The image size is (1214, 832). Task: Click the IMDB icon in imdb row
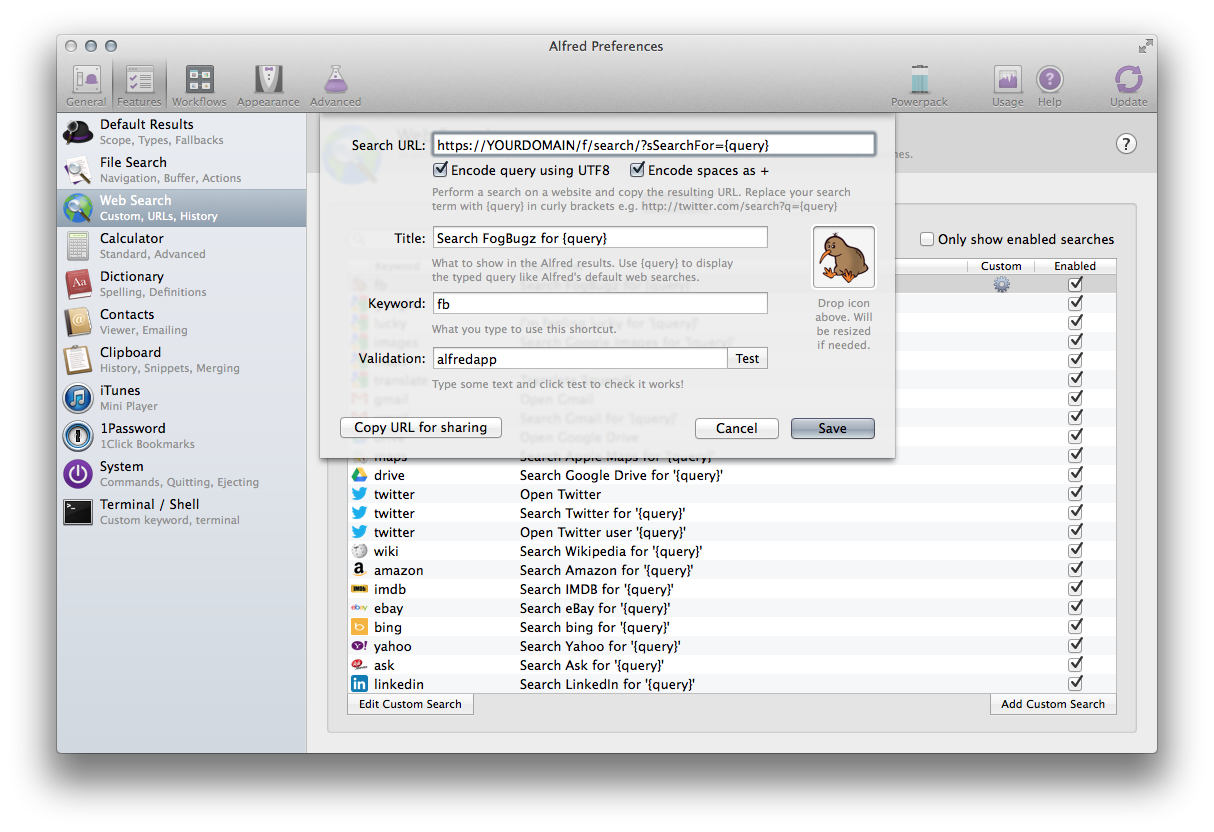(x=359, y=589)
